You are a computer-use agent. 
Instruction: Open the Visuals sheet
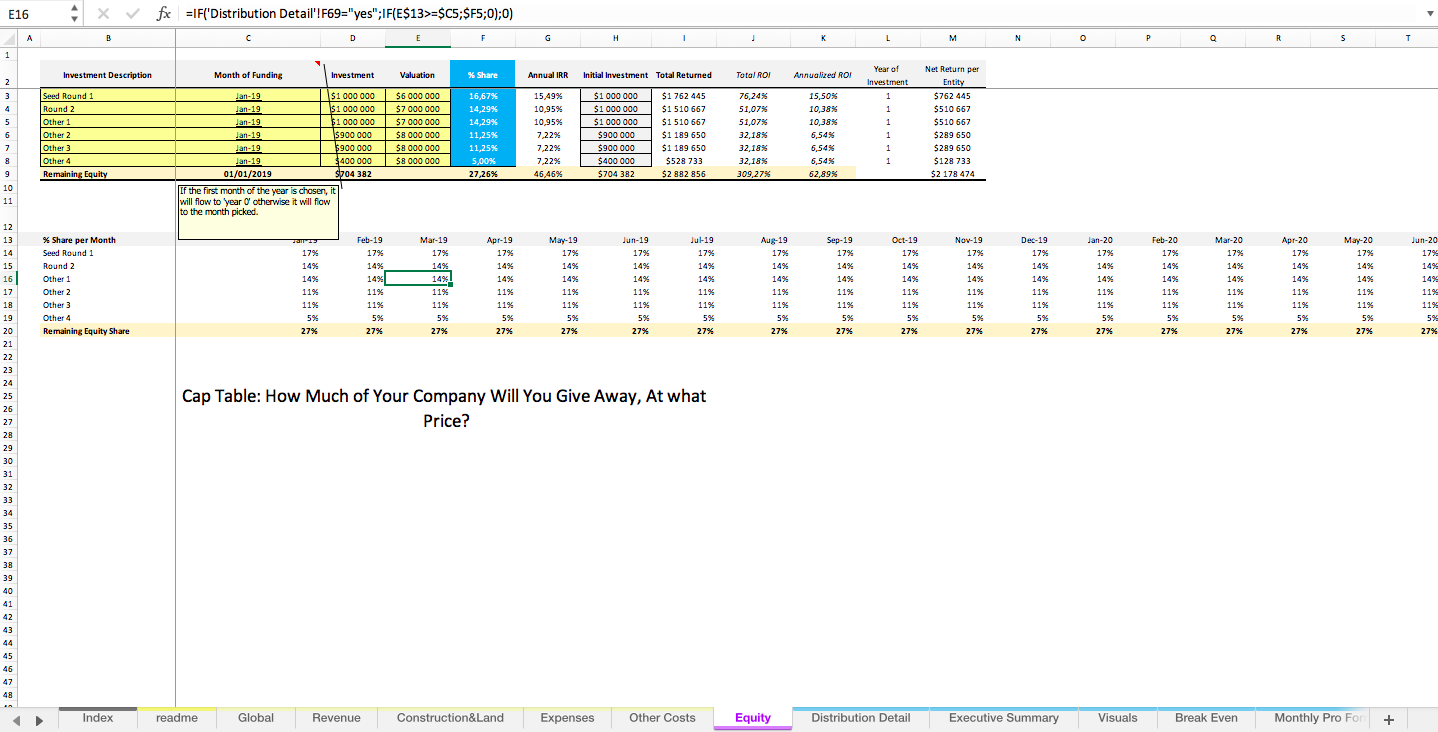pos(1117,718)
